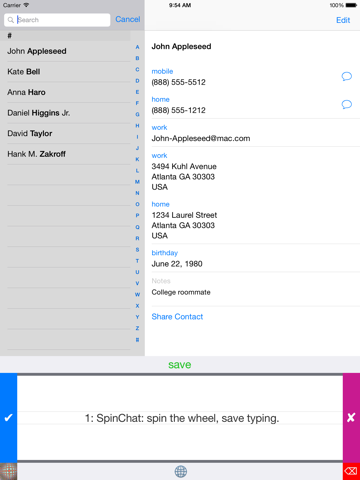The height and width of the screenshot is (480, 360).
Task: Tap the mobile label
Action: tap(162, 71)
